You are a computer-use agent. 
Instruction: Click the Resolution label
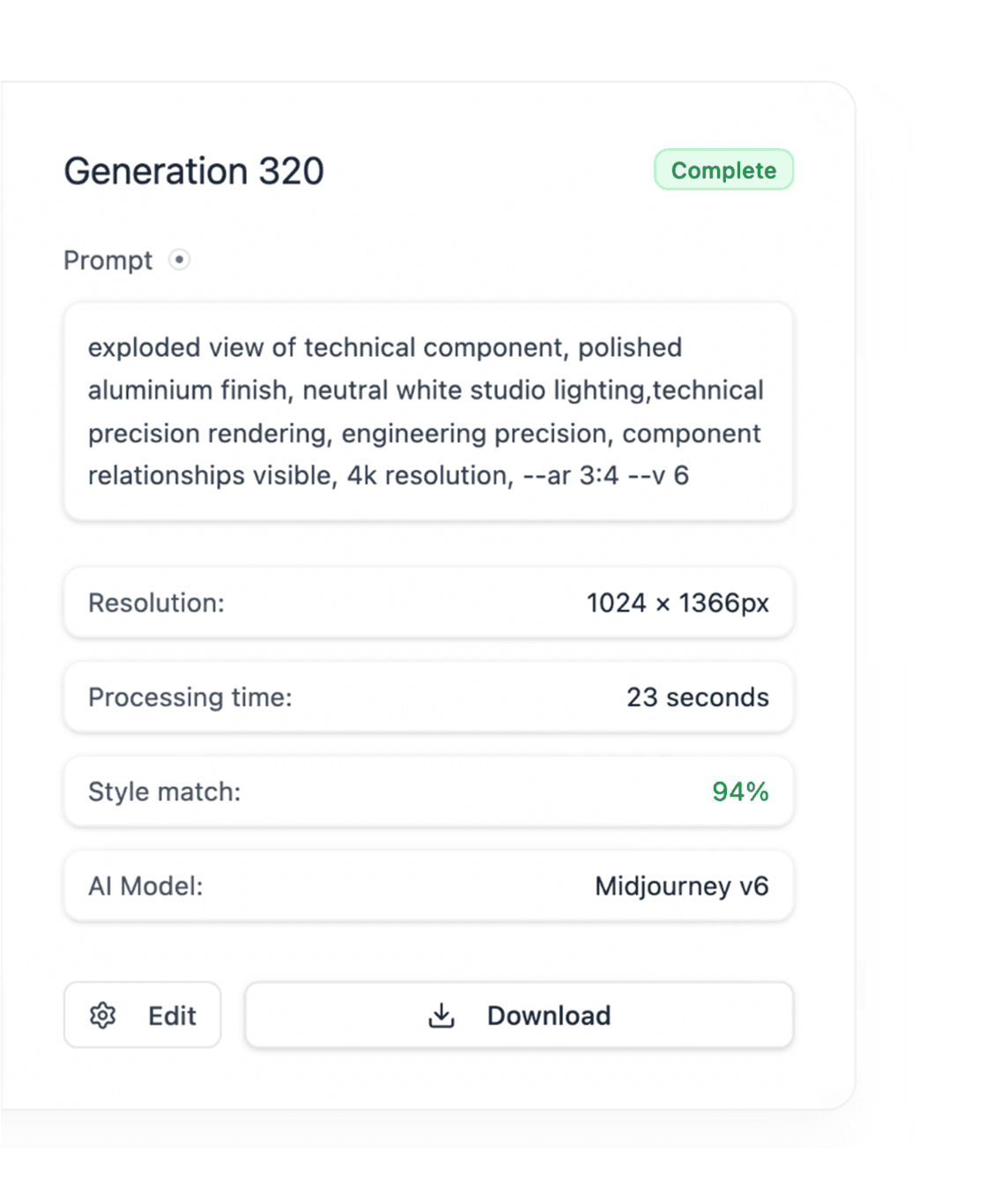[156, 603]
